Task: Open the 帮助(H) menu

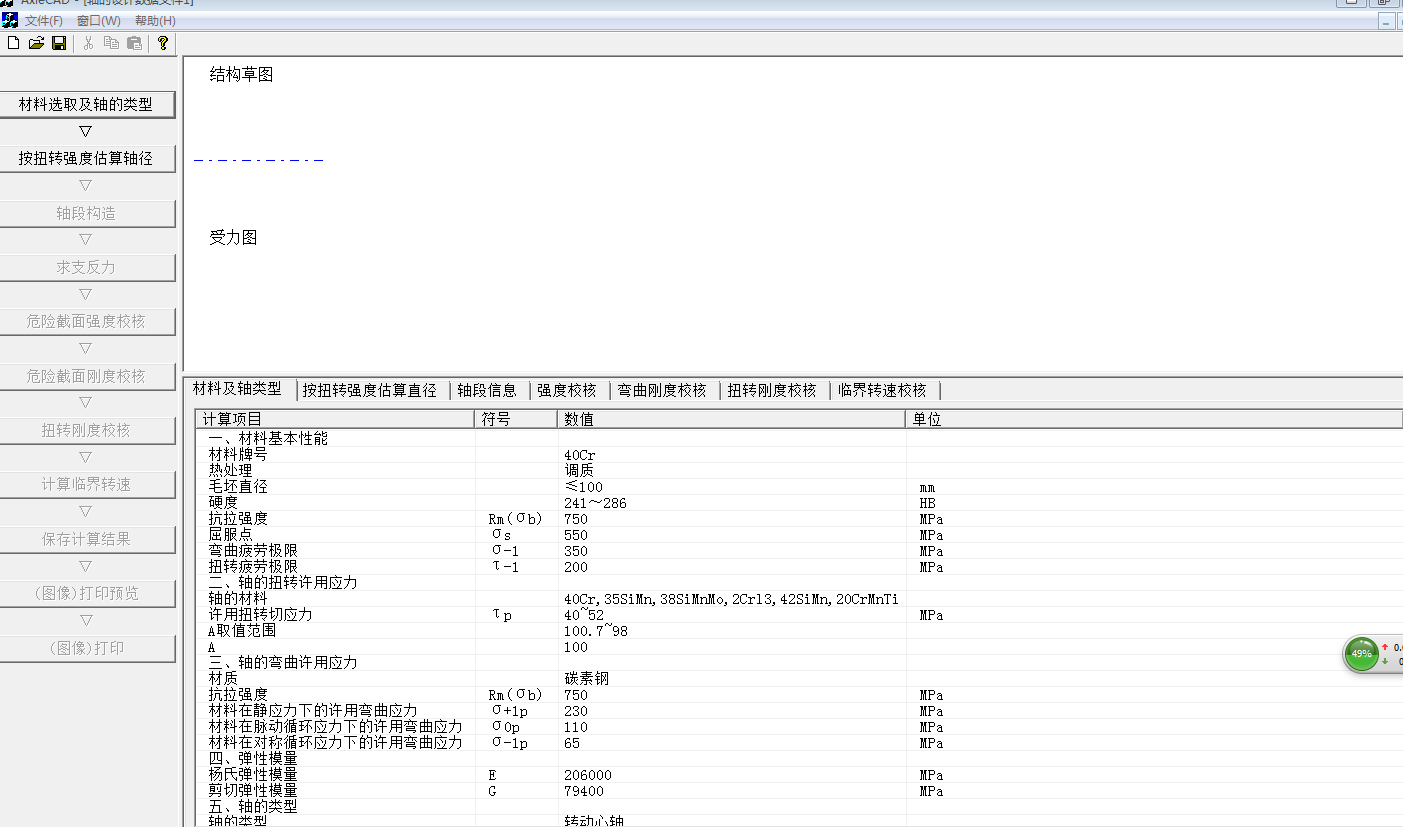Action: (x=155, y=21)
